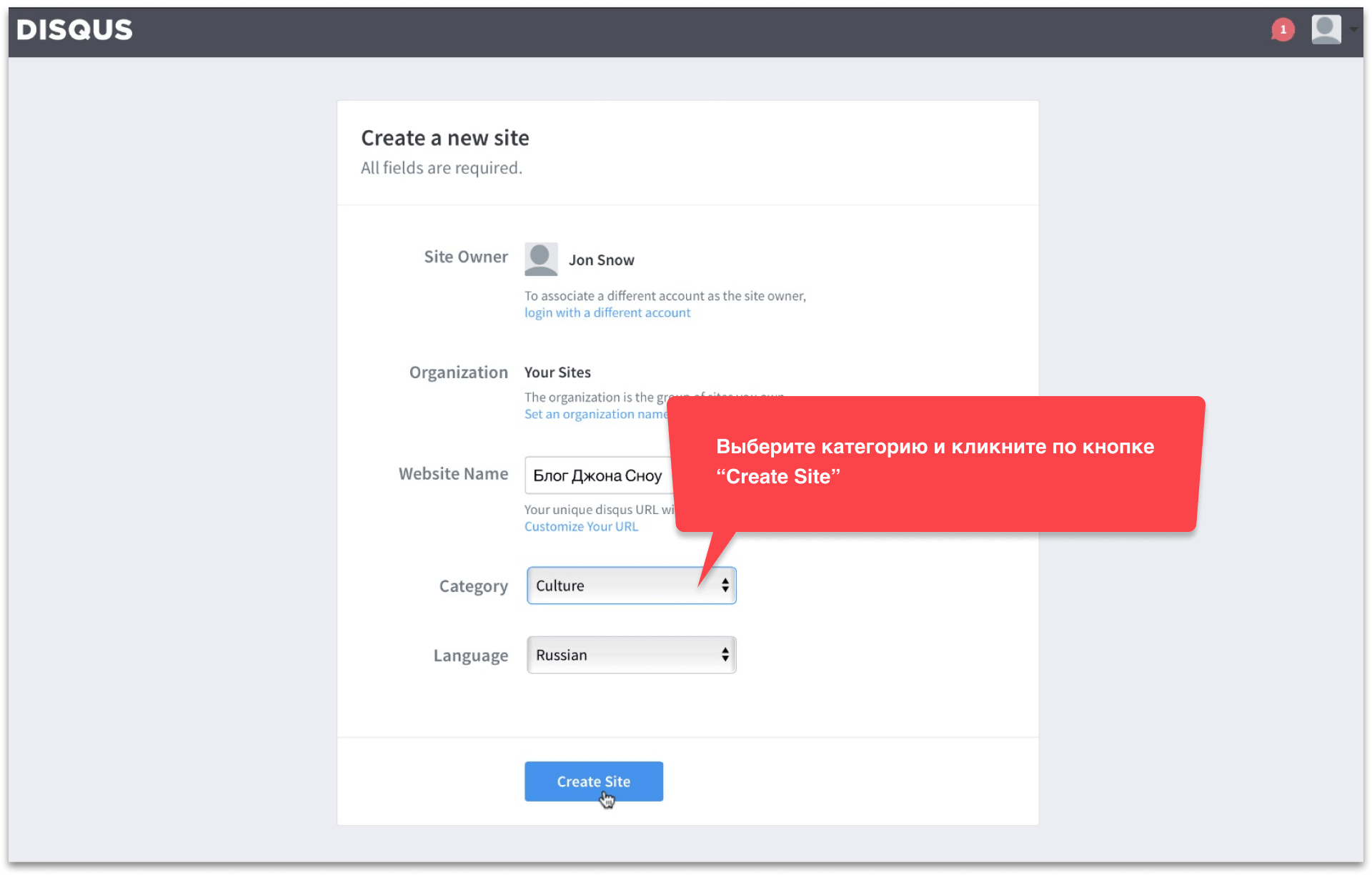The image size is (1372, 878).
Task: Click into the Website Name input field
Action: (x=597, y=475)
